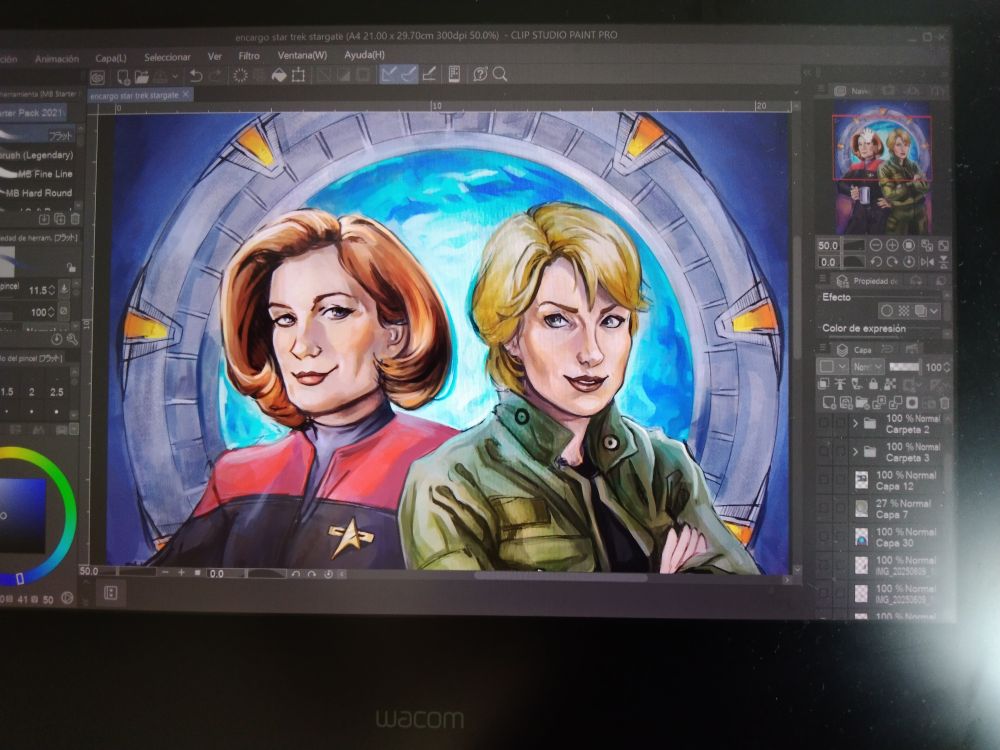Undo the last action
Image resolution: width=1000 pixels, height=750 pixels.
pyautogui.click(x=196, y=76)
